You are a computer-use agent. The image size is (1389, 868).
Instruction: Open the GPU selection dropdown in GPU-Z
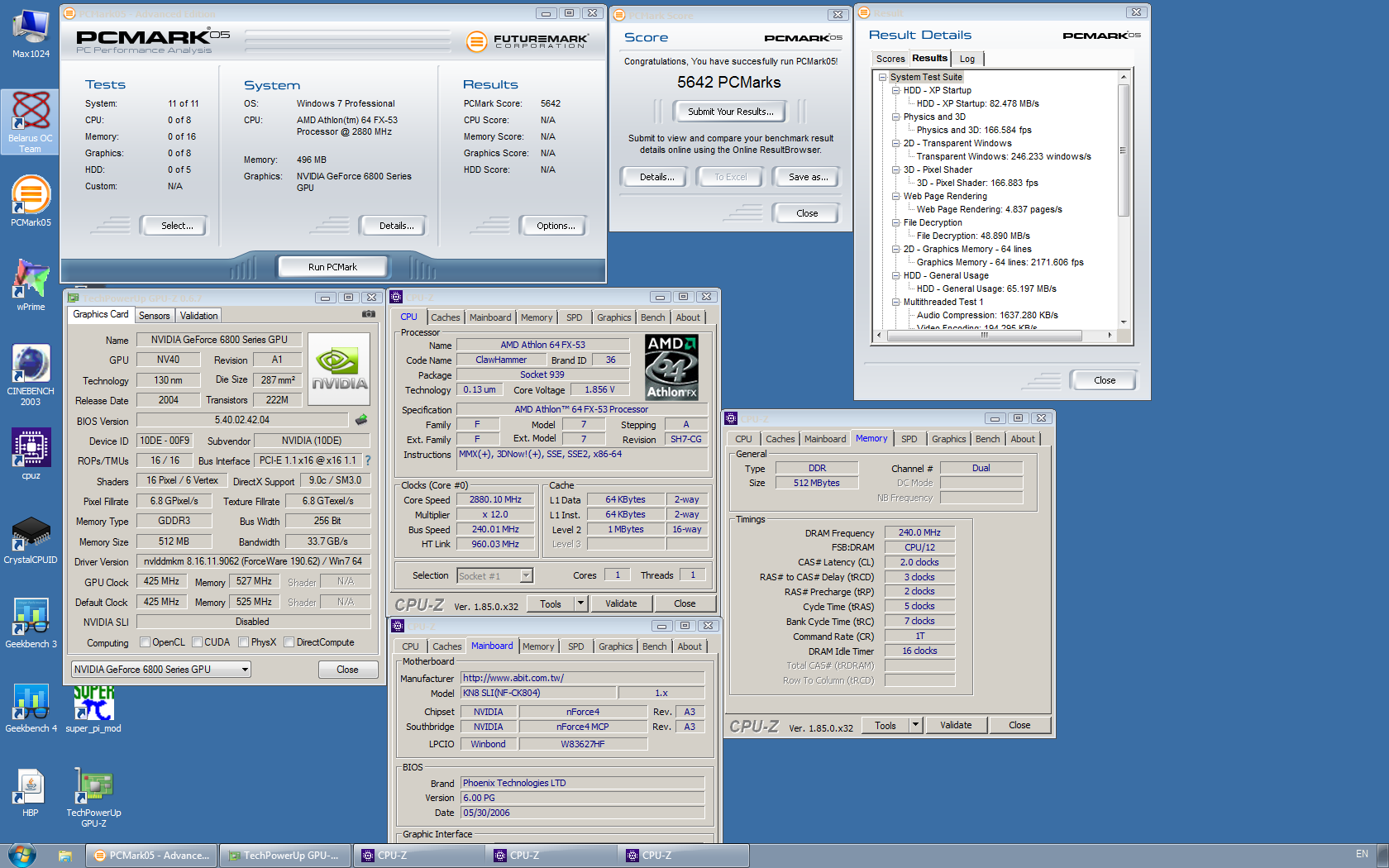(x=160, y=670)
